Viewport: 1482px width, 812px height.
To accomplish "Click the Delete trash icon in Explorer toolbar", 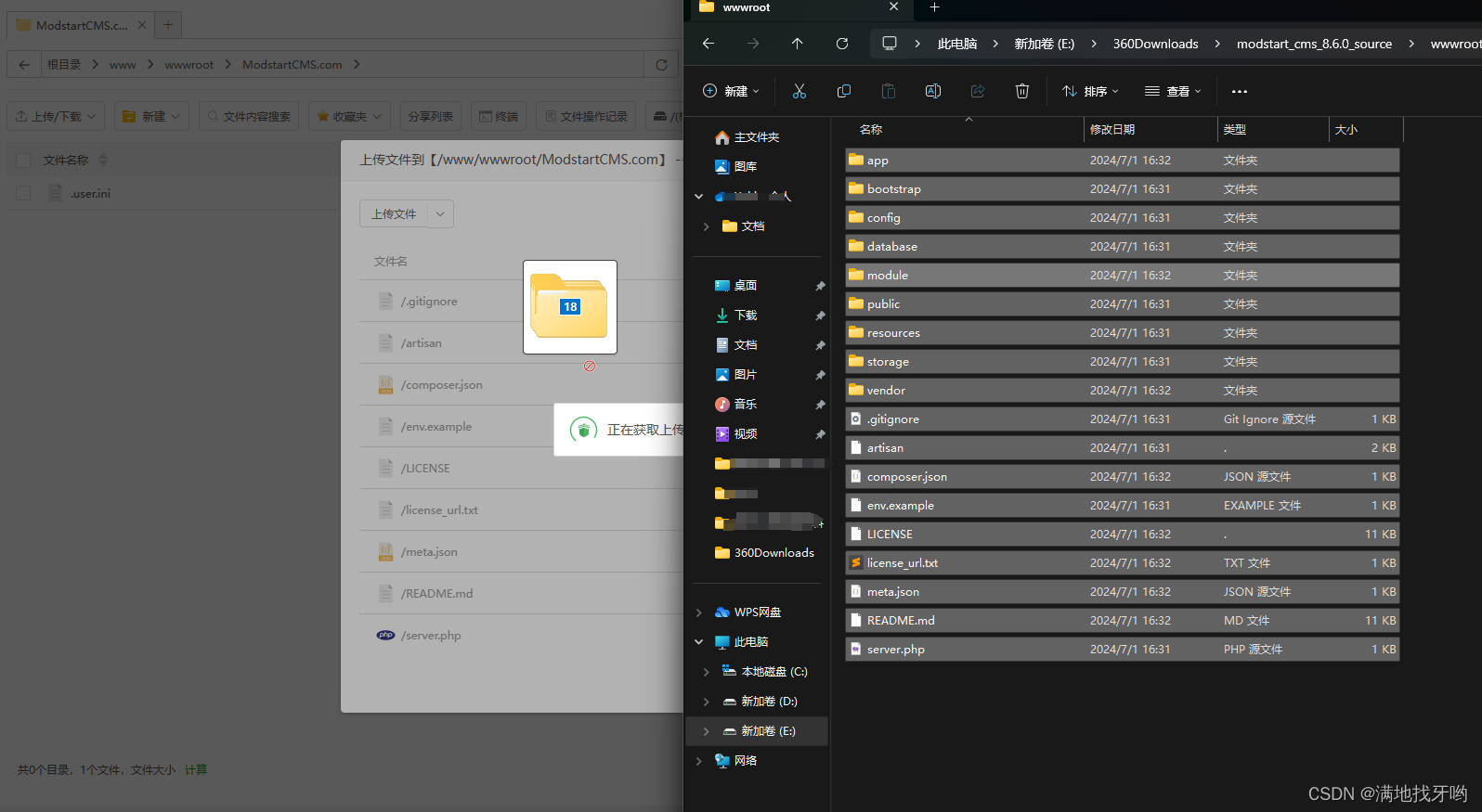I will click(1022, 91).
